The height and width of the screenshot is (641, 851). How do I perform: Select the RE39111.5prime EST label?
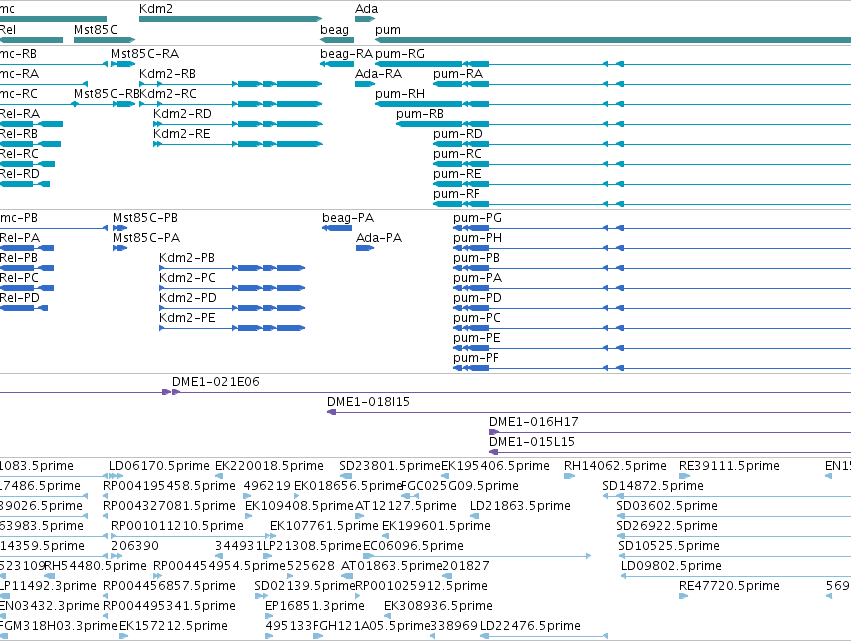(x=729, y=466)
